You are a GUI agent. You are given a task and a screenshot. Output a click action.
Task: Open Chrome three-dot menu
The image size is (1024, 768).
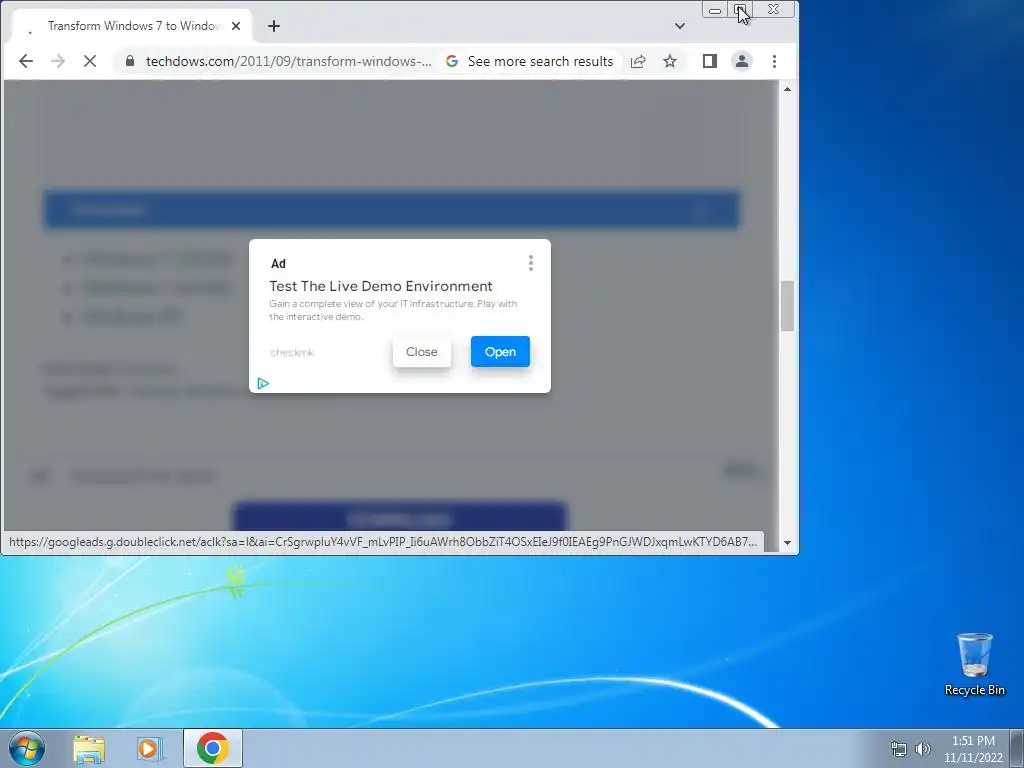pos(775,61)
